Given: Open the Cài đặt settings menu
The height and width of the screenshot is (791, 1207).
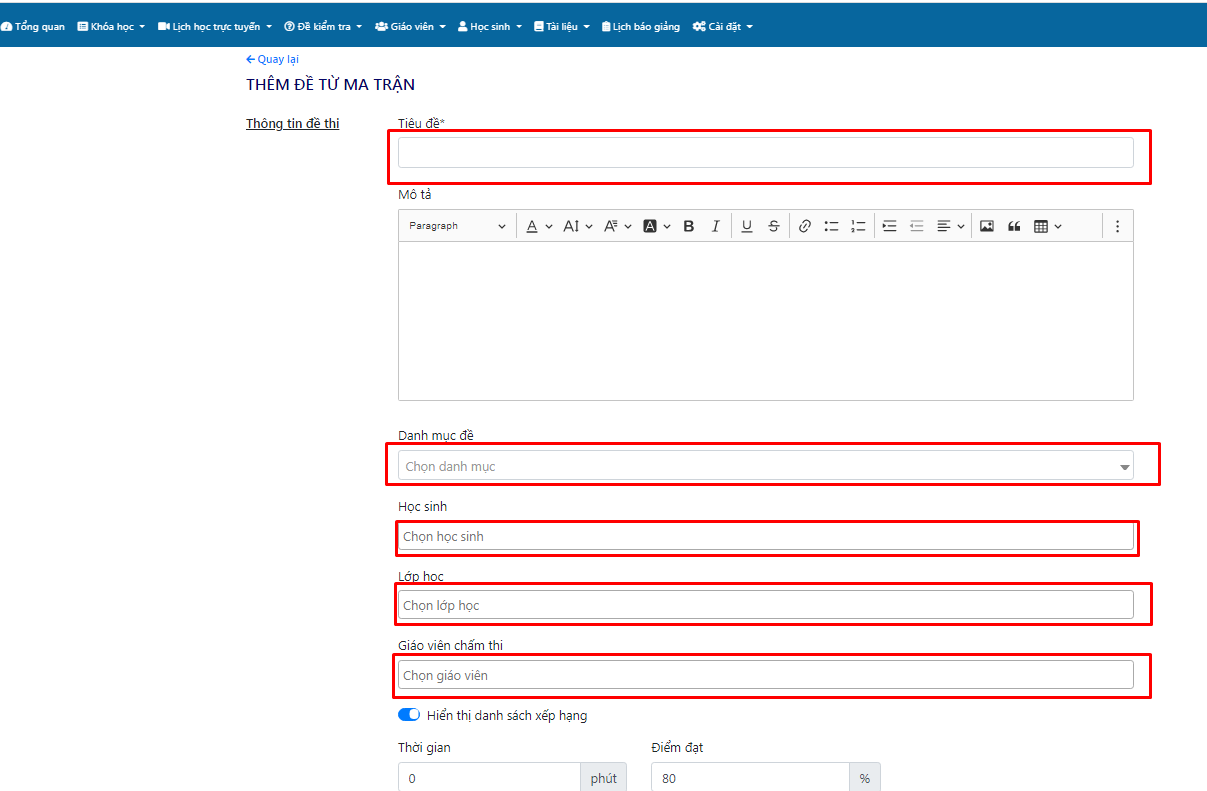Looking at the screenshot, I should (723, 26).
